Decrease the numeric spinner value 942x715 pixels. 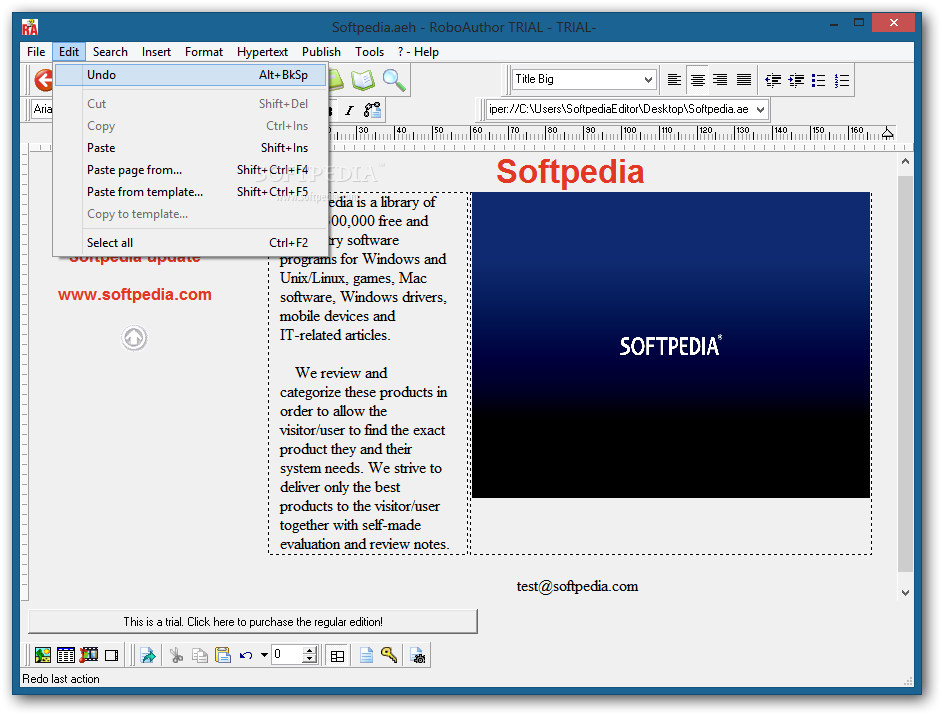(309, 660)
